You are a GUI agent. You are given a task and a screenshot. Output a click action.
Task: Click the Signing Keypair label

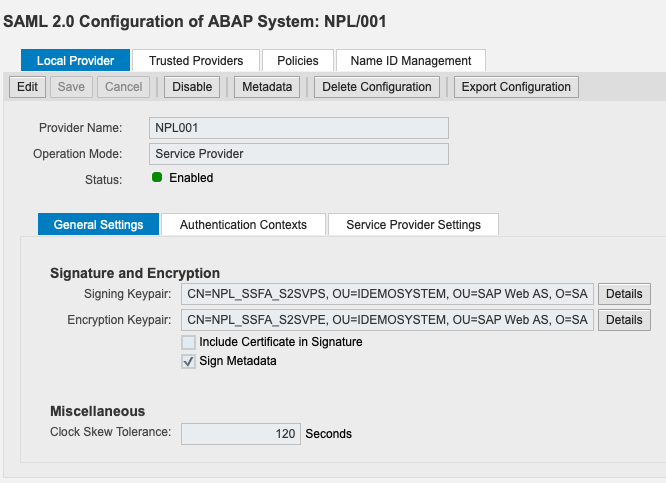pyautogui.click(x=127, y=294)
